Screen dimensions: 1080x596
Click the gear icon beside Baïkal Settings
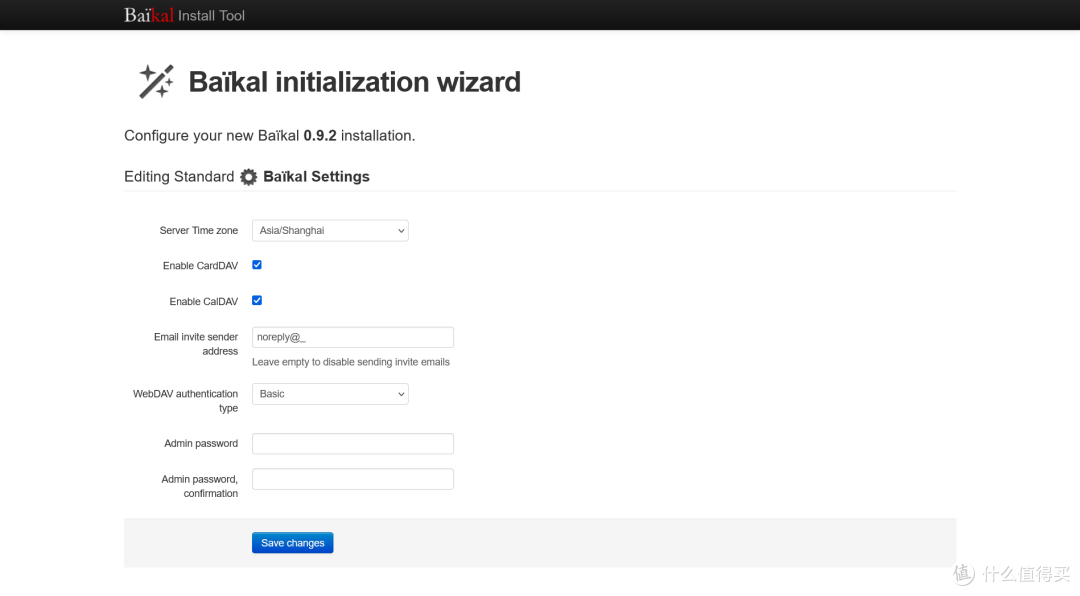[249, 177]
